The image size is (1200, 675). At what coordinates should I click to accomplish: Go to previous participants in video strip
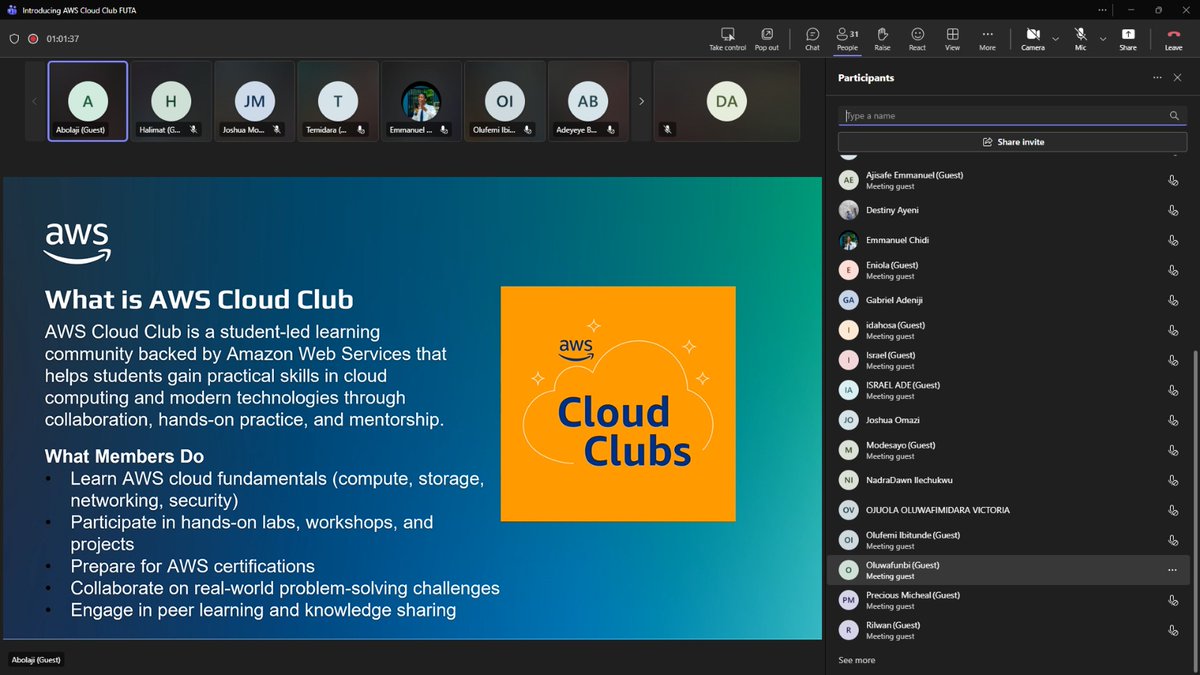tap(34, 101)
